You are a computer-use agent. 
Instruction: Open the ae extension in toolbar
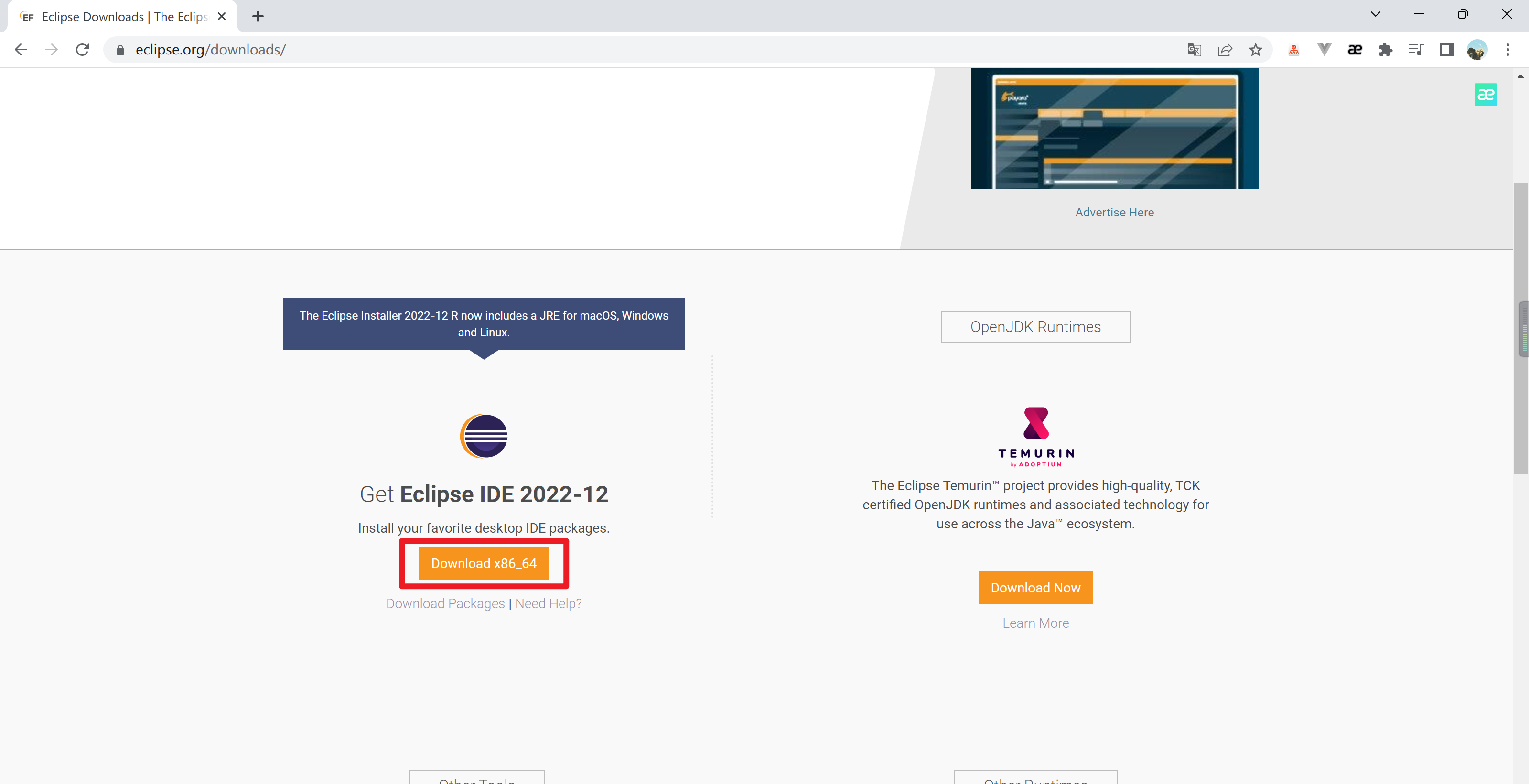coord(1355,50)
